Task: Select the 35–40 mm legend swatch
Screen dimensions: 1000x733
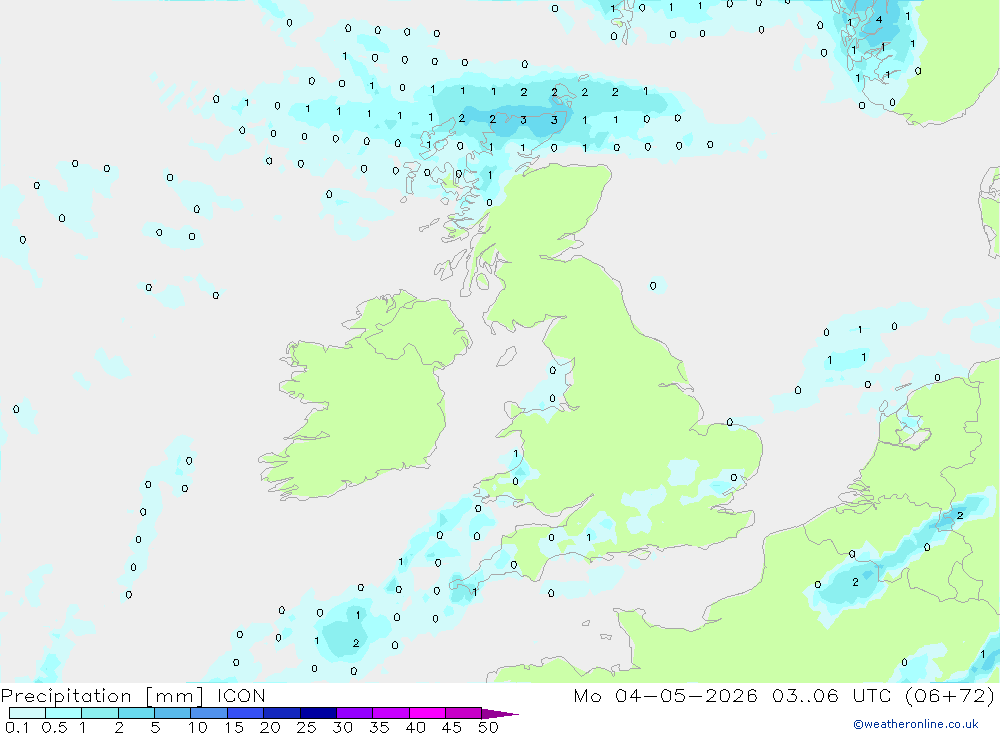Action: (x=391, y=713)
